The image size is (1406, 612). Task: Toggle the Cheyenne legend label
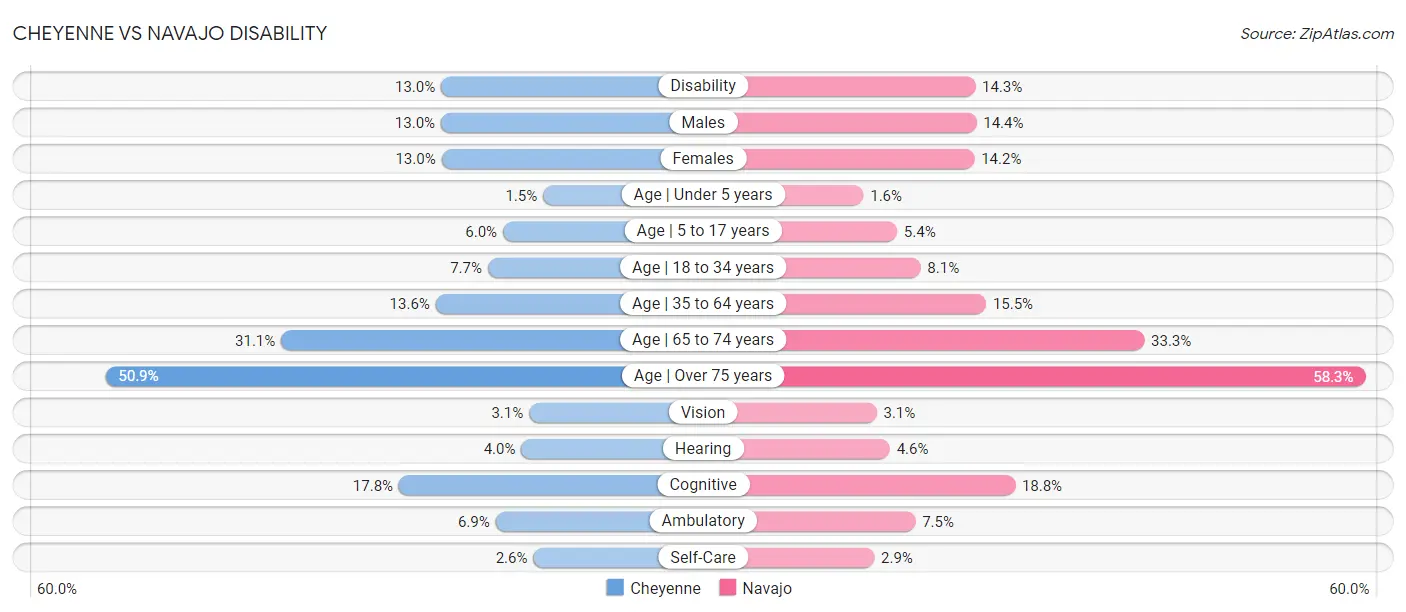[x=665, y=588]
